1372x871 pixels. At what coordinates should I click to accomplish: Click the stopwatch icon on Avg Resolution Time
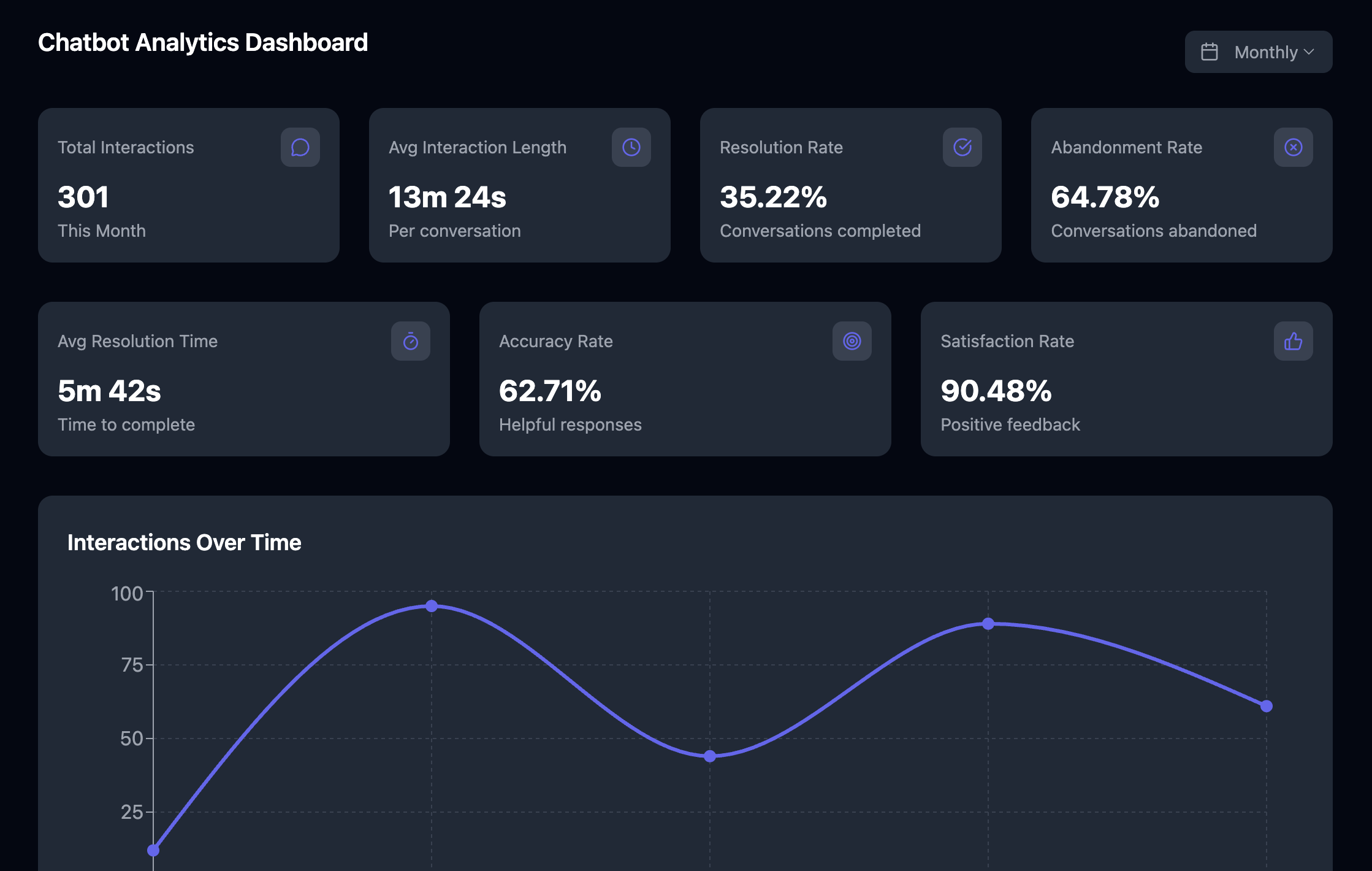point(410,341)
